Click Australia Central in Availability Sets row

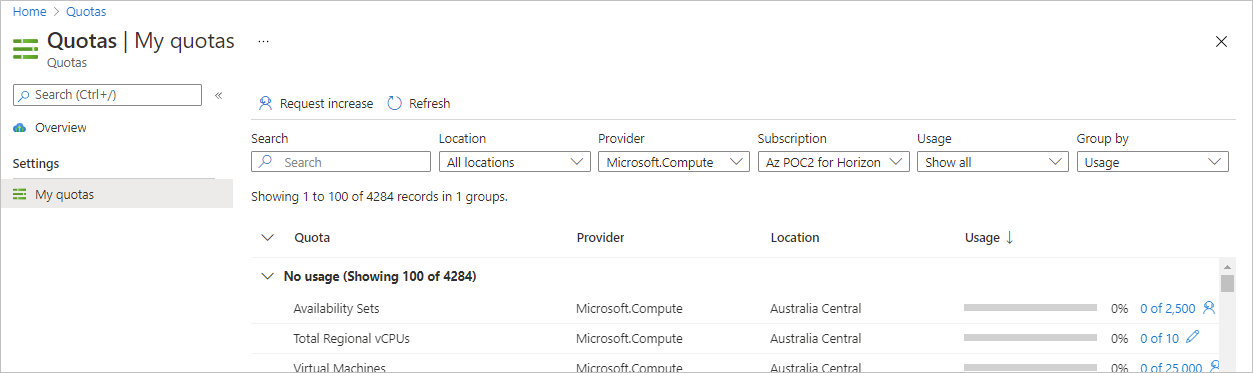pyautogui.click(x=815, y=308)
